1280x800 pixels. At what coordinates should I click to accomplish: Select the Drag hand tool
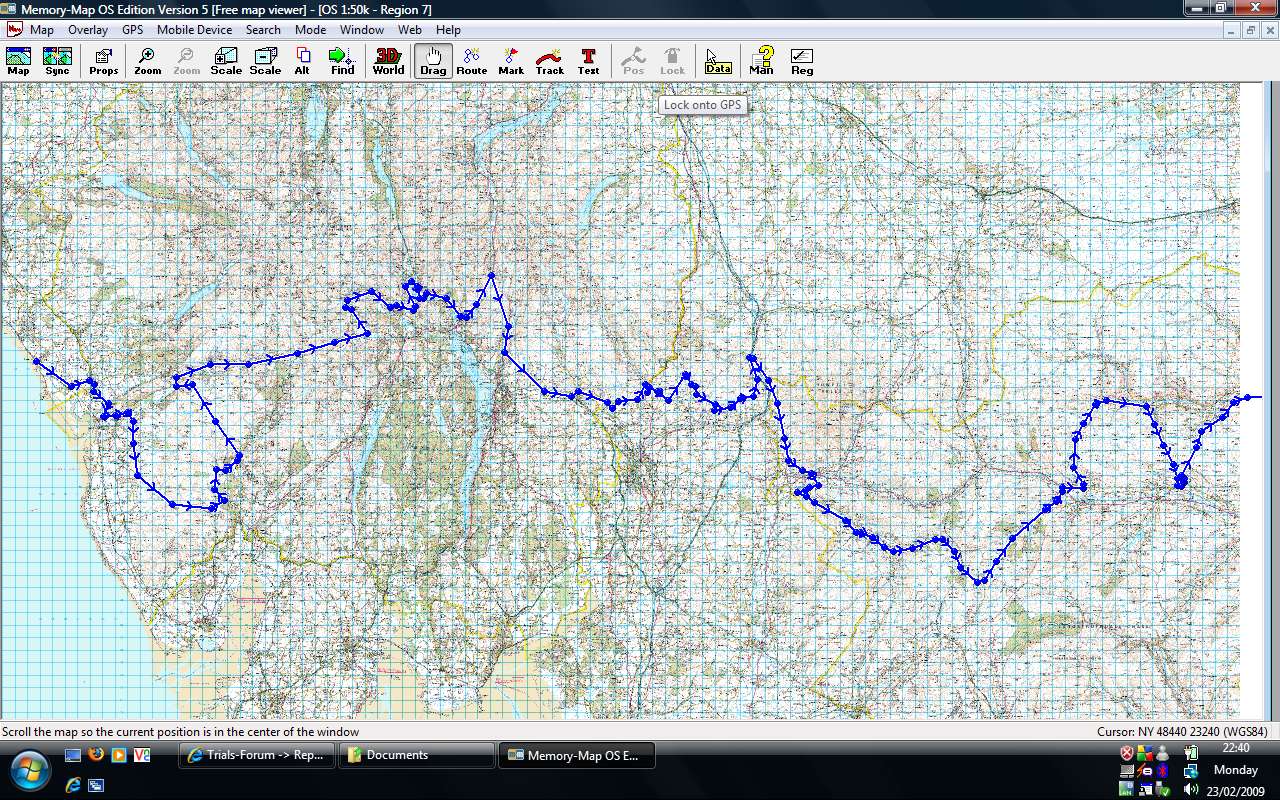(x=433, y=61)
